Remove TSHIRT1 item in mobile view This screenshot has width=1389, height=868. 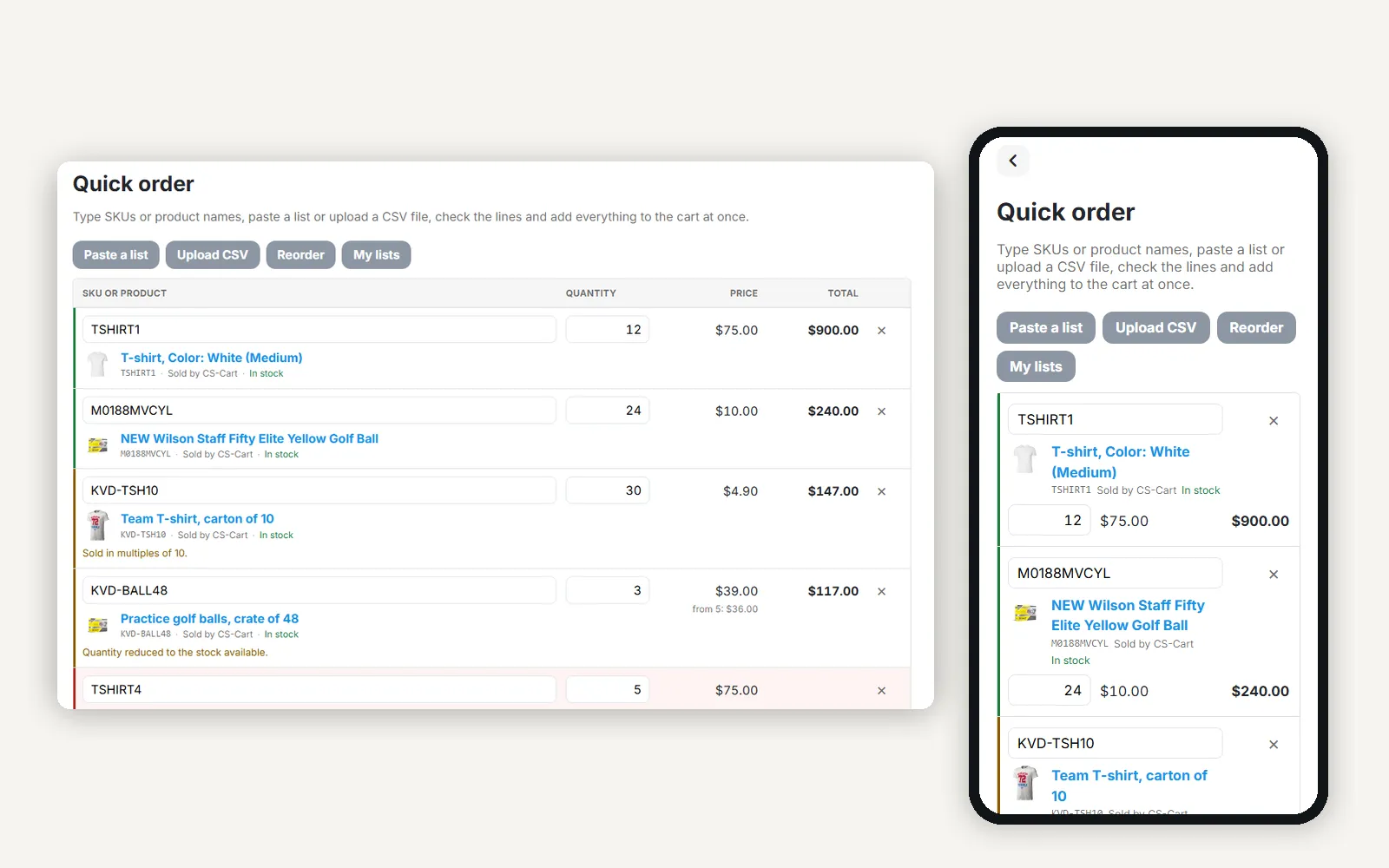1274,421
